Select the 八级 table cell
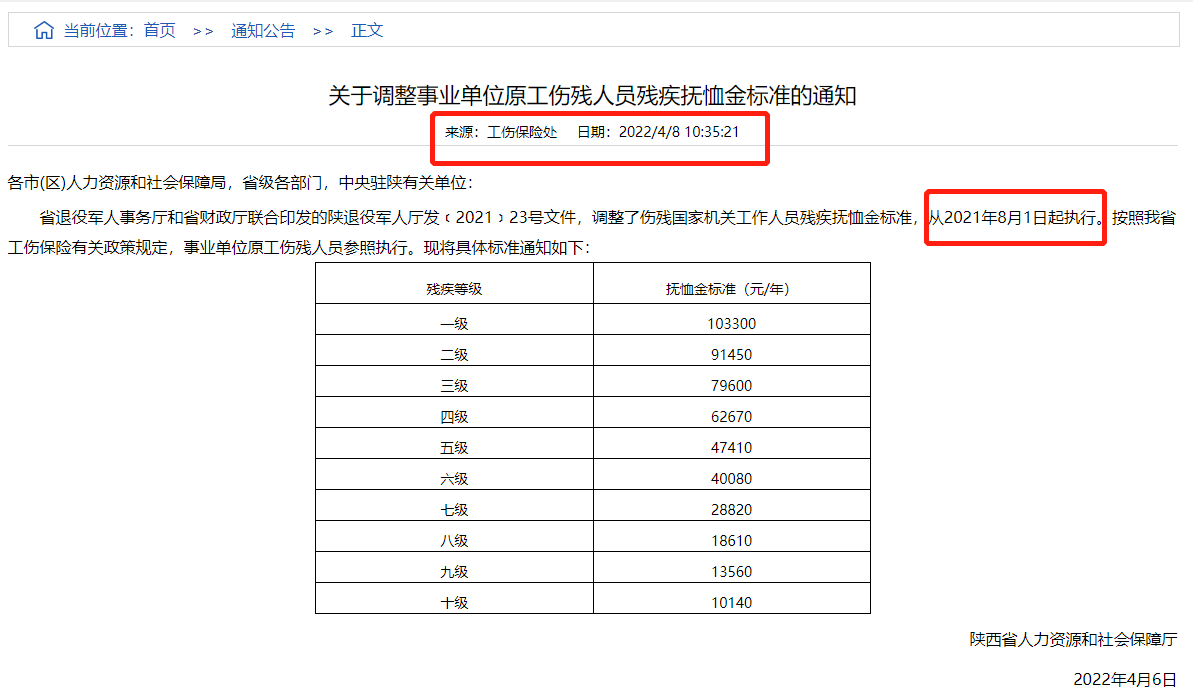 tap(454, 537)
